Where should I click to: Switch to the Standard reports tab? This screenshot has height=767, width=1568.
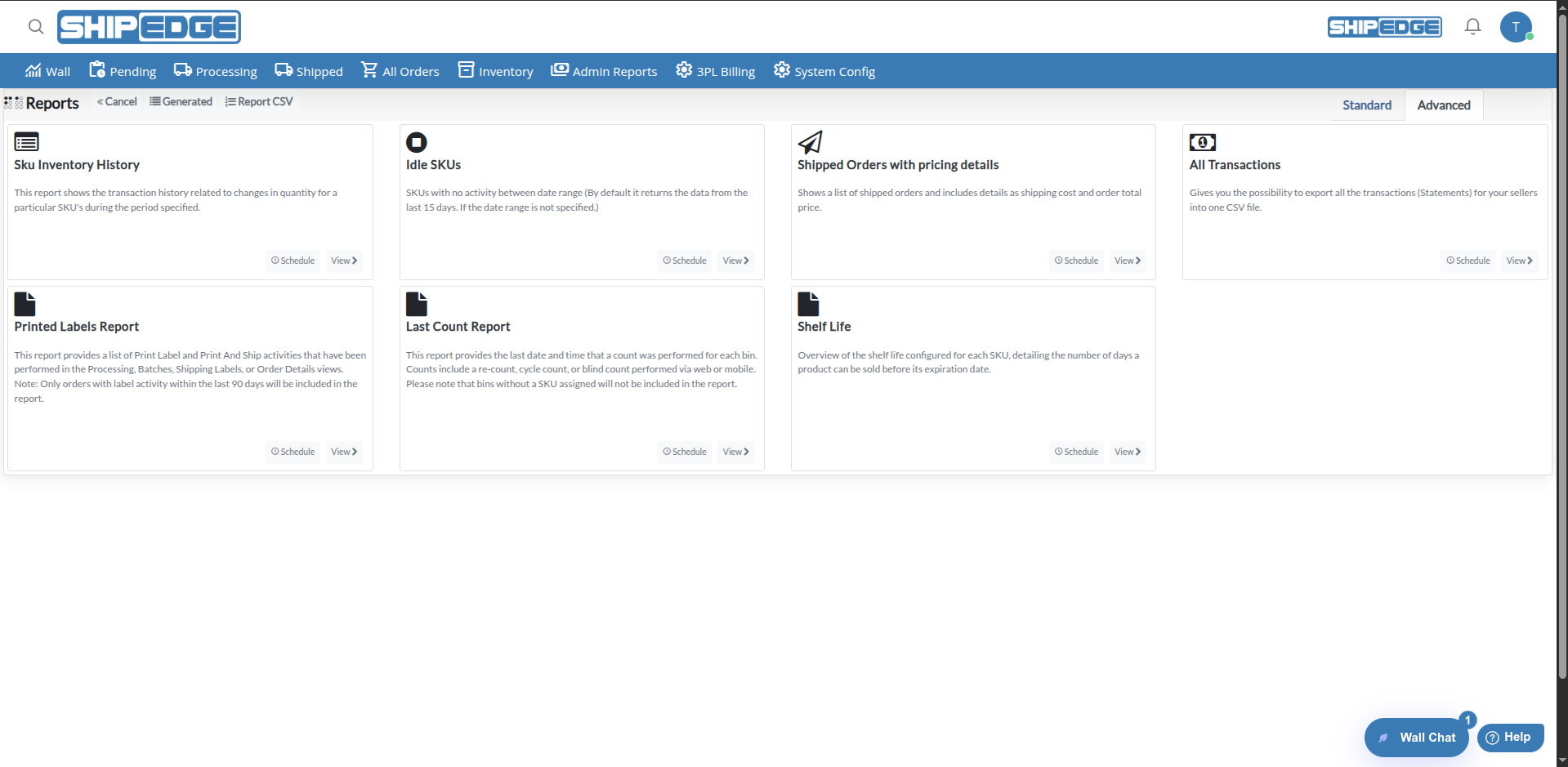(1366, 105)
